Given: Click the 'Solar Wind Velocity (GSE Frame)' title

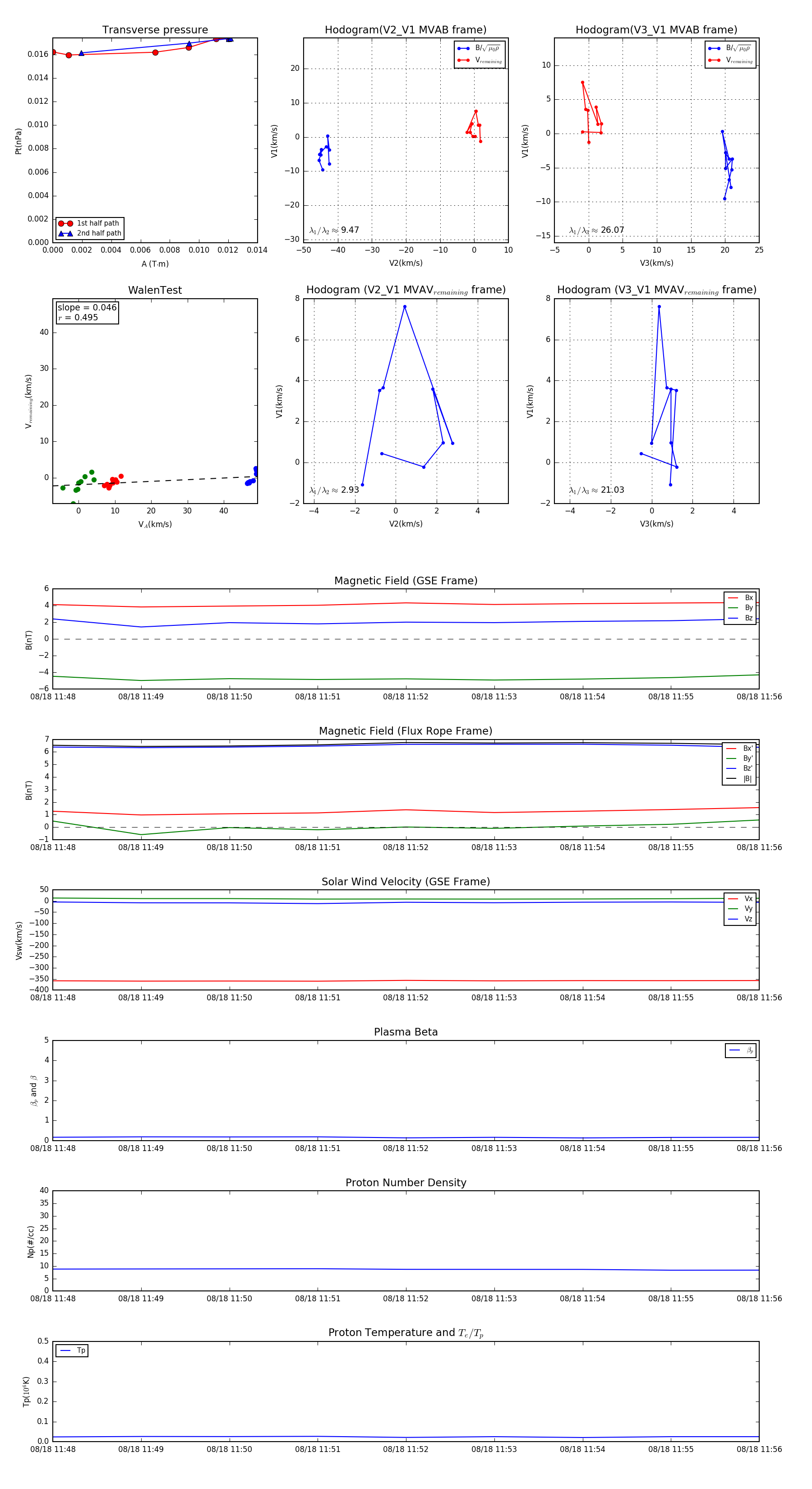Looking at the screenshot, I should pos(406,882).
